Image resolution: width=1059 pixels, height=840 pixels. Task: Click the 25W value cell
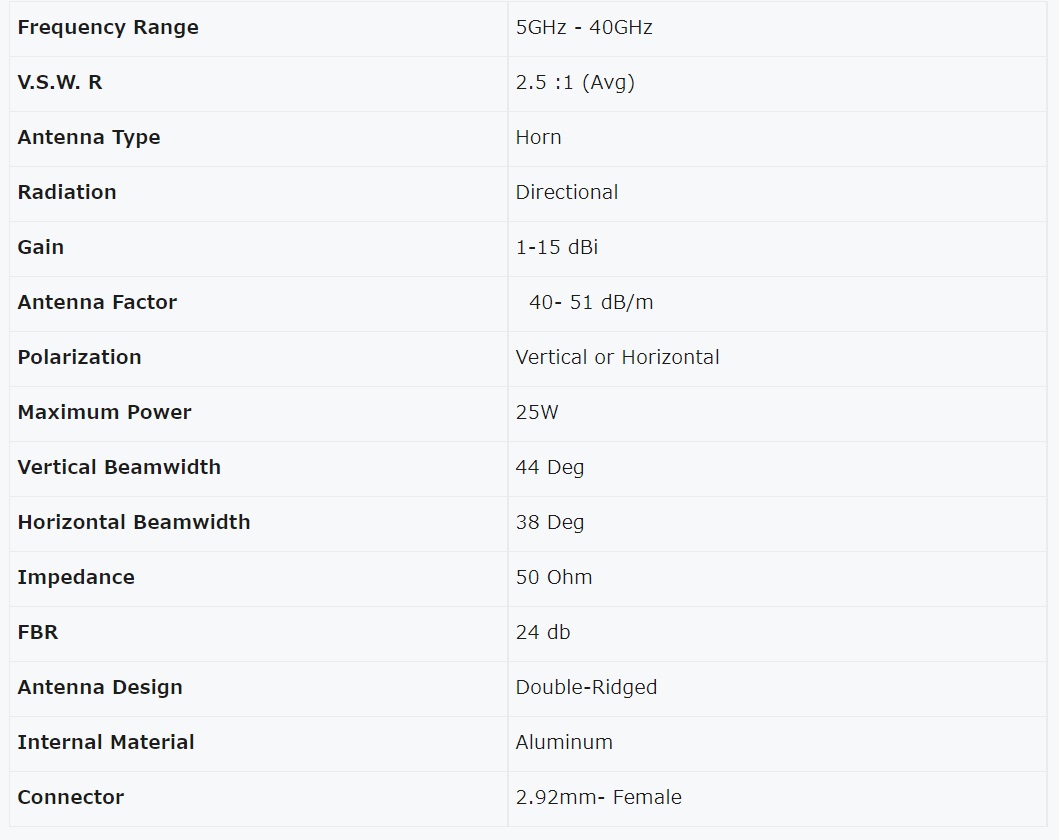(x=537, y=413)
